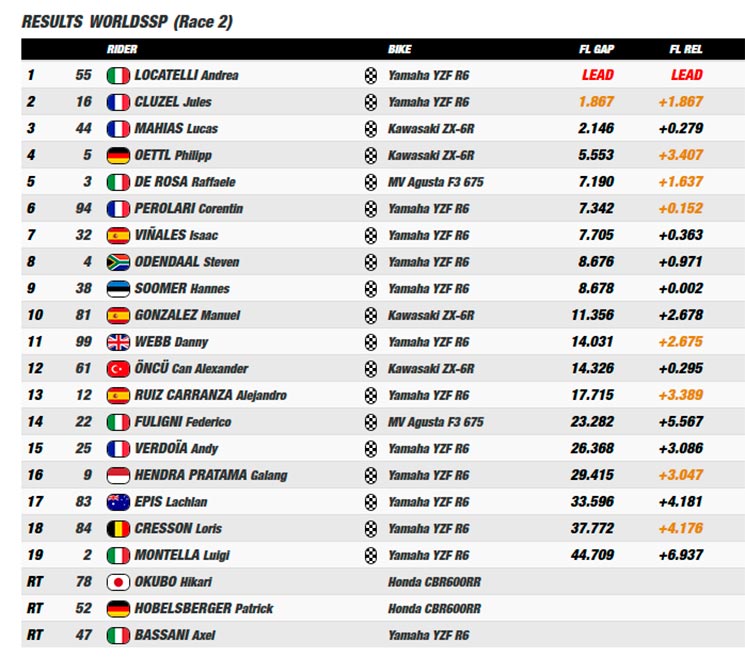Click the chequered flag icon in CLUZEL Jules row

point(371,102)
